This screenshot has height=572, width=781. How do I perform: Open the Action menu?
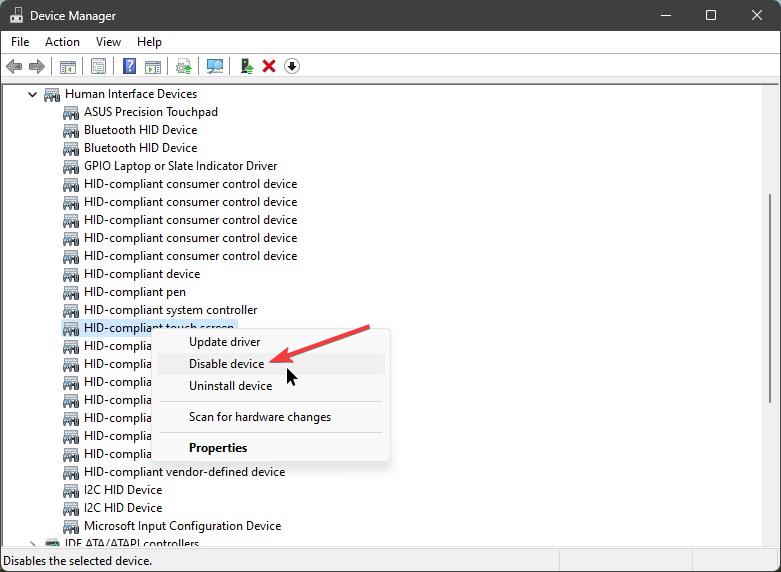pyautogui.click(x=62, y=42)
